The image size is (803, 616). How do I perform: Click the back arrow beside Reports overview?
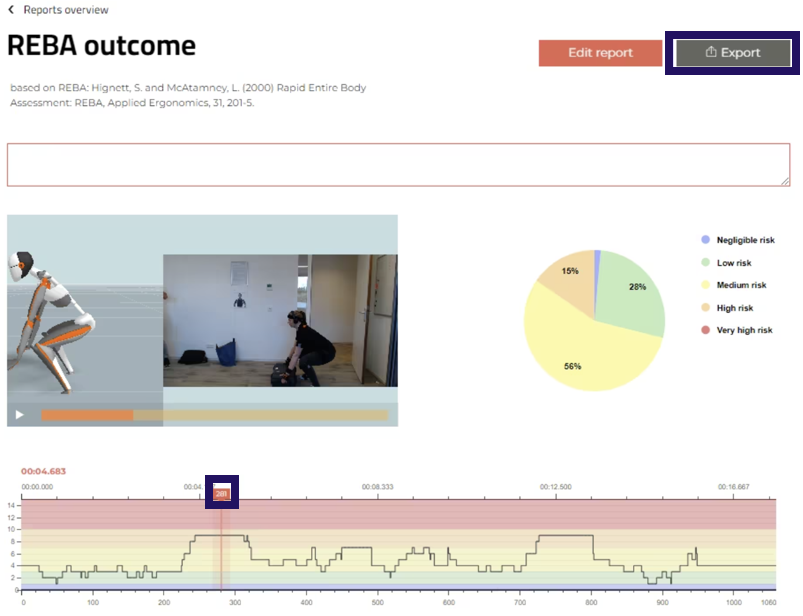[x=12, y=11]
